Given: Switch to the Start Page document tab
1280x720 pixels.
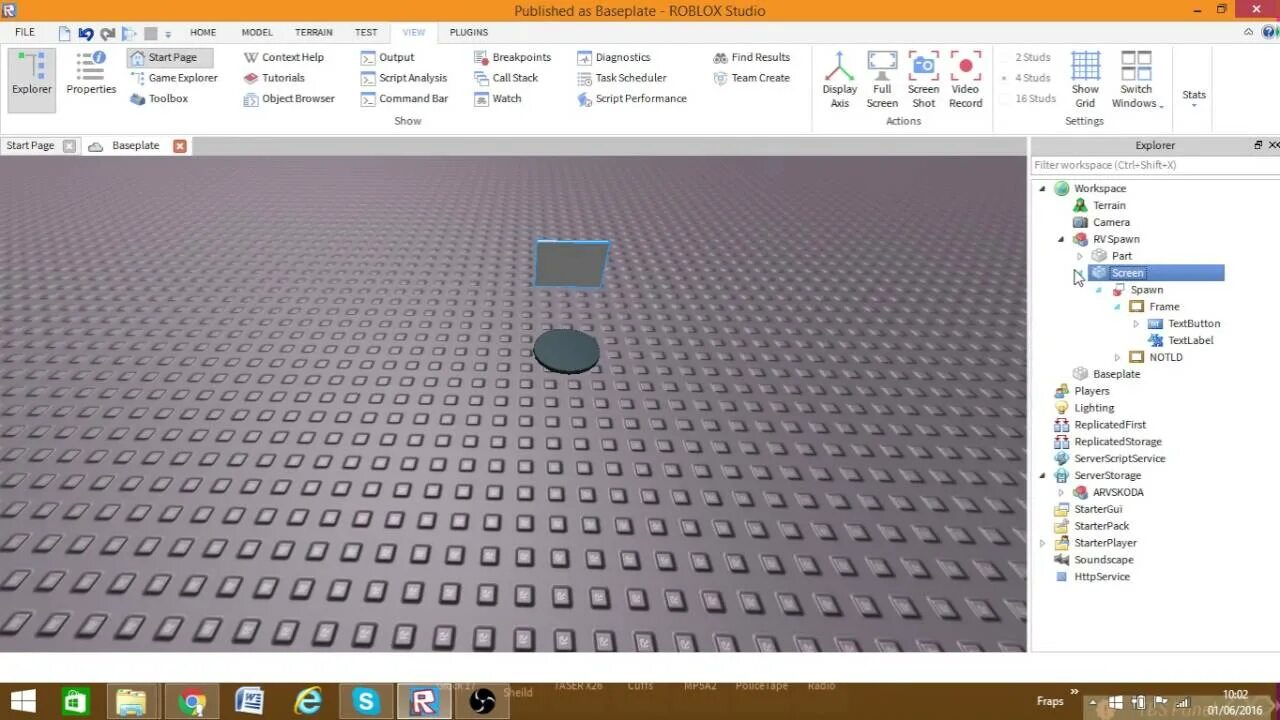Looking at the screenshot, I should click(31, 146).
